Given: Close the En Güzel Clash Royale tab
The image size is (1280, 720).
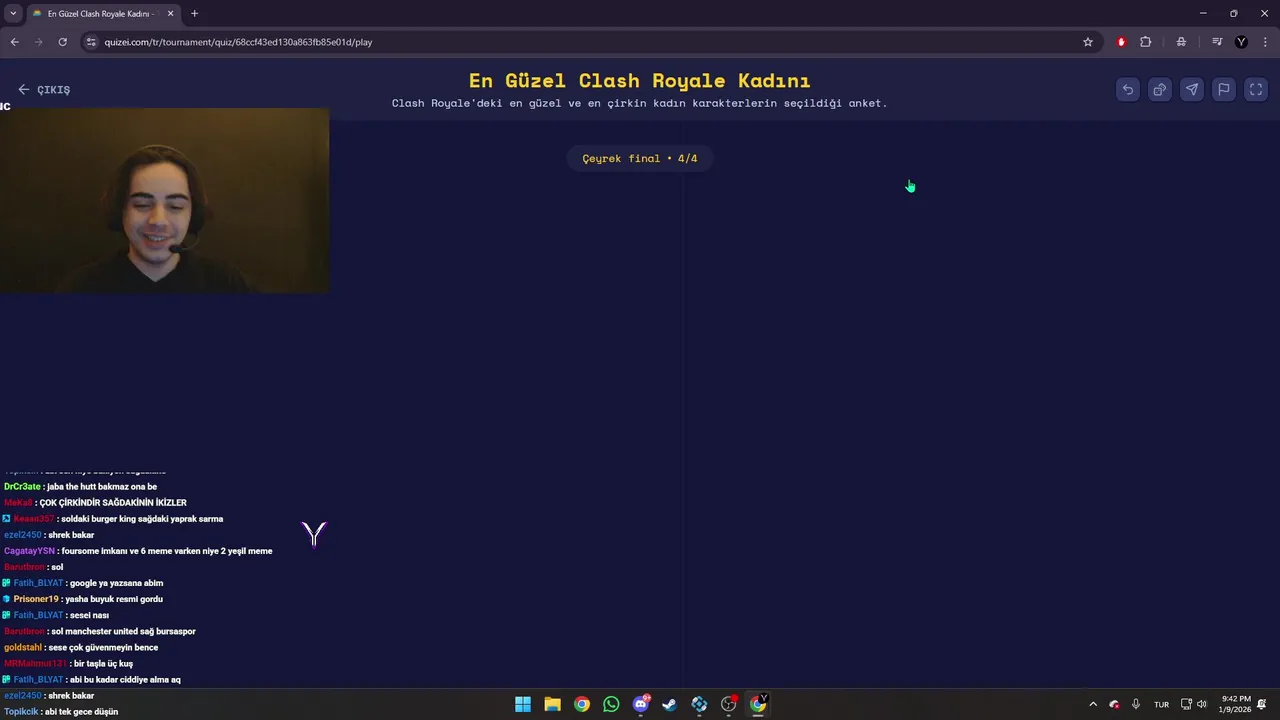Looking at the screenshot, I should (x=170, y=14).
